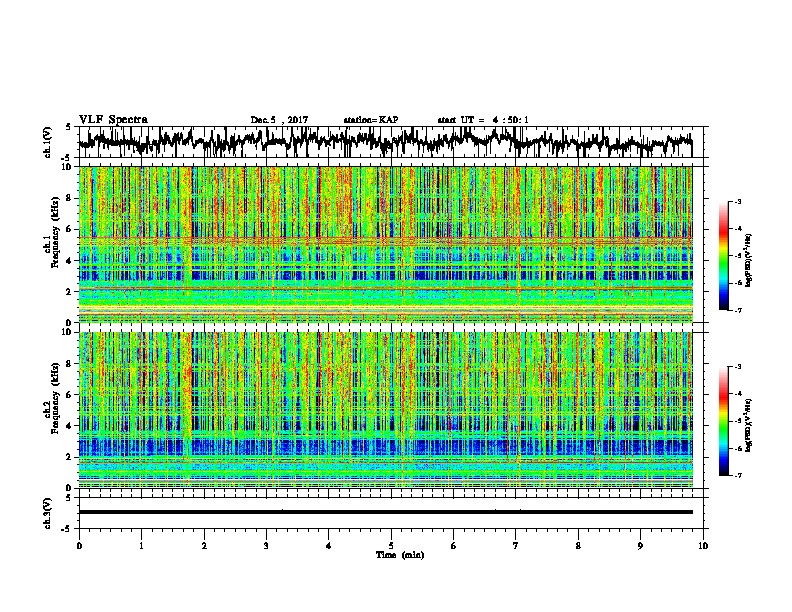Viewport: 792px width, 612px height.
Task: Click the "7" tick on time axis
Action: [516, 546]
